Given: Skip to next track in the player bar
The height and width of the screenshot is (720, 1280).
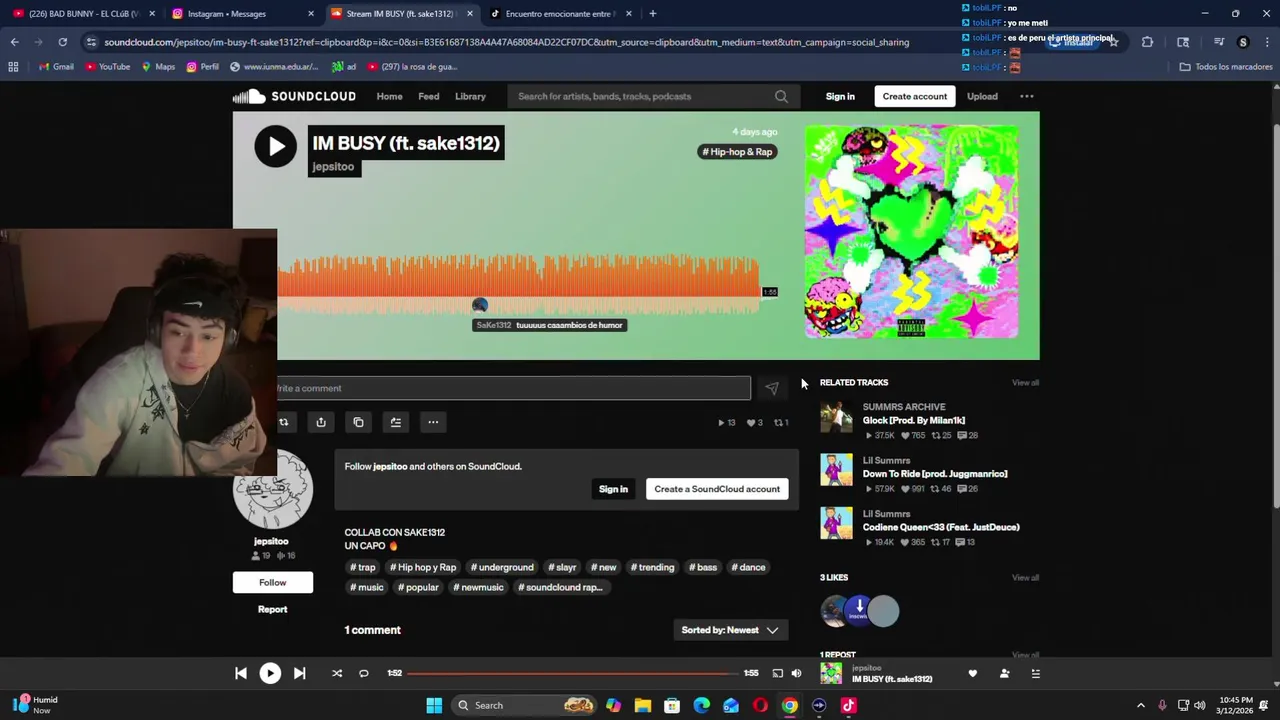Looking at the screenshot, I should (x=299, y=673).
